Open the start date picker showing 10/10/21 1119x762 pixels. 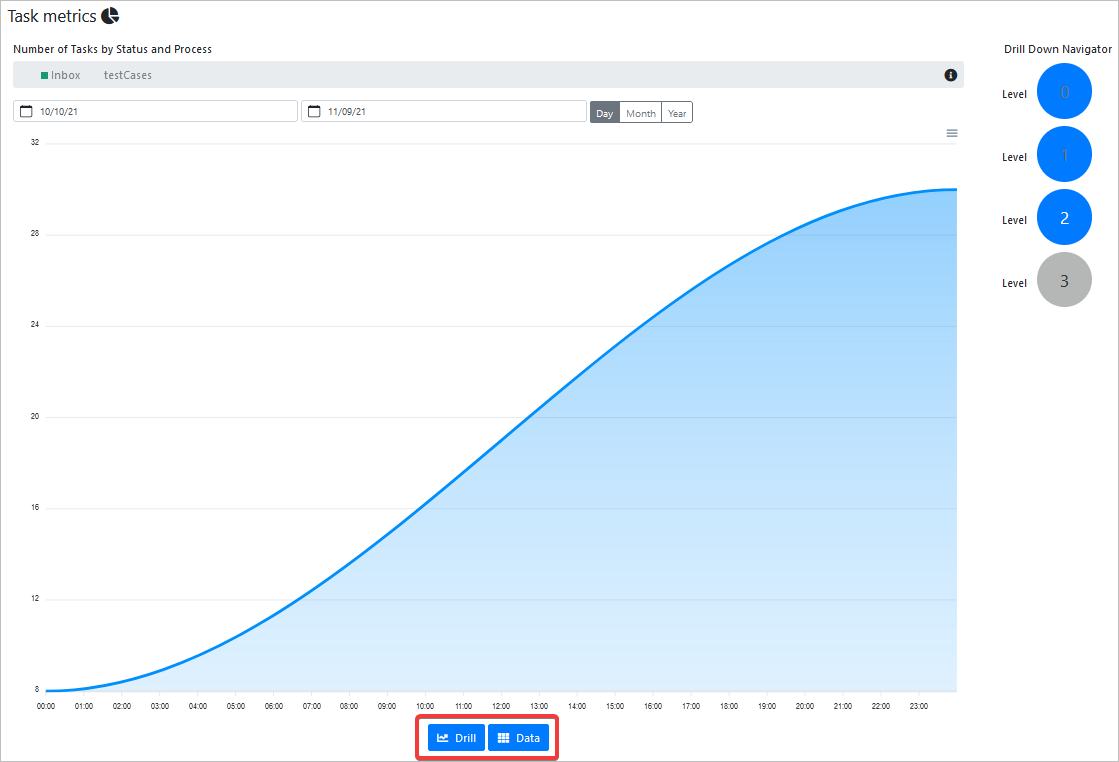[x=160, y=112]
